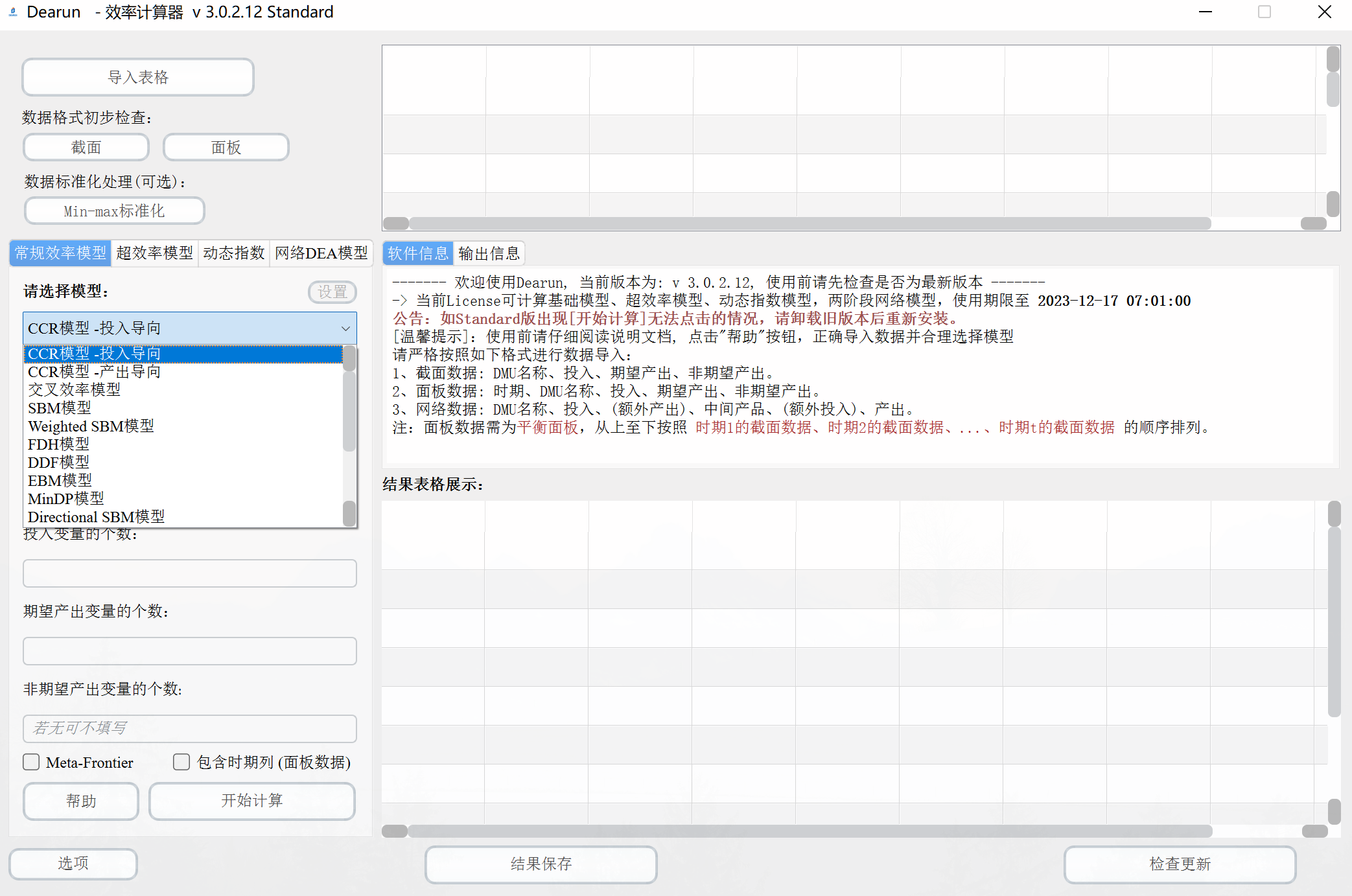
Task: Pick the 交叉效率模型 list option
Action: pyautogui.click(x=74, y=390)
